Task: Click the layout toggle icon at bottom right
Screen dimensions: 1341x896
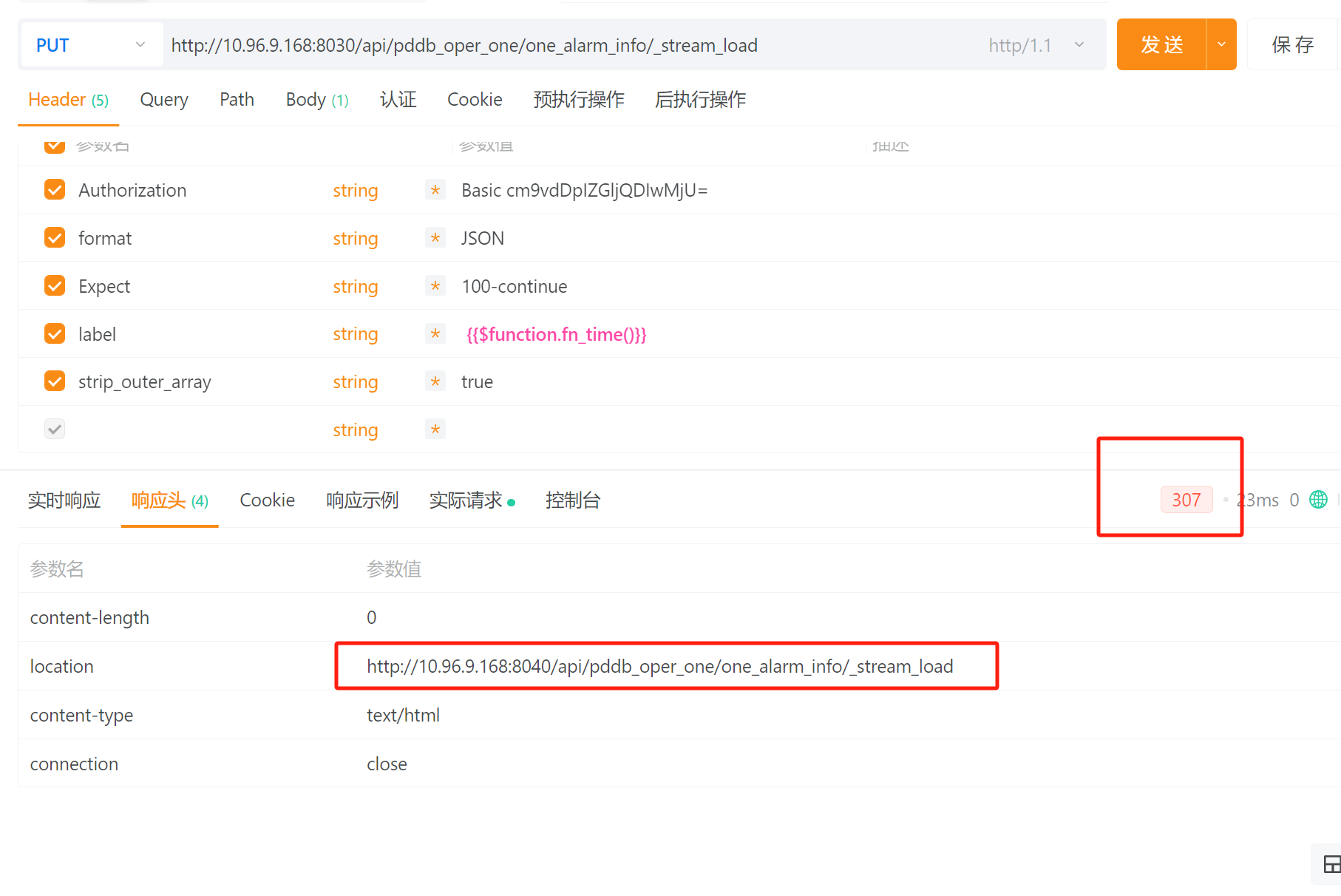Action: (1331, 864)
